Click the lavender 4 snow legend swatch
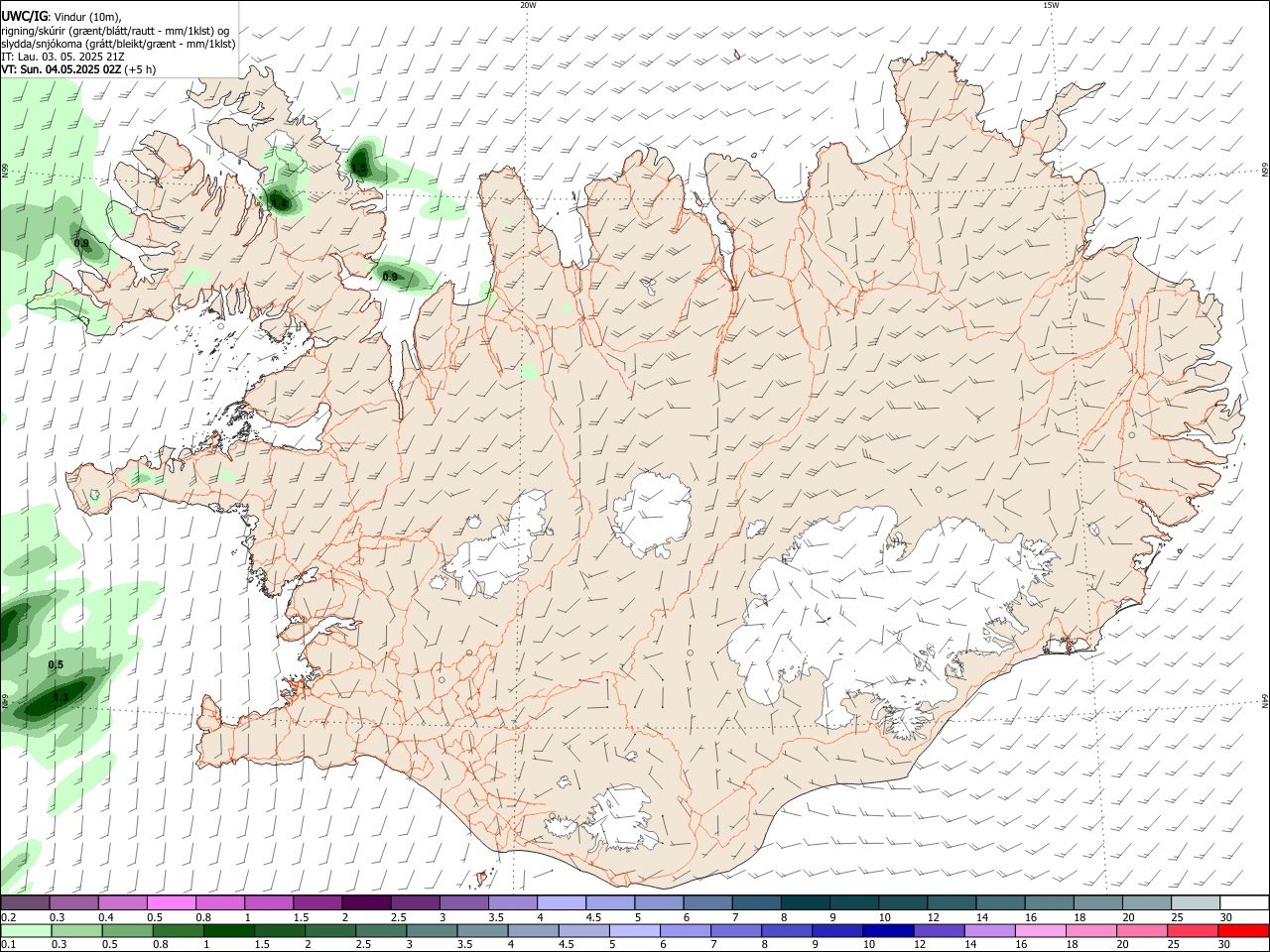 pos(562,902)
